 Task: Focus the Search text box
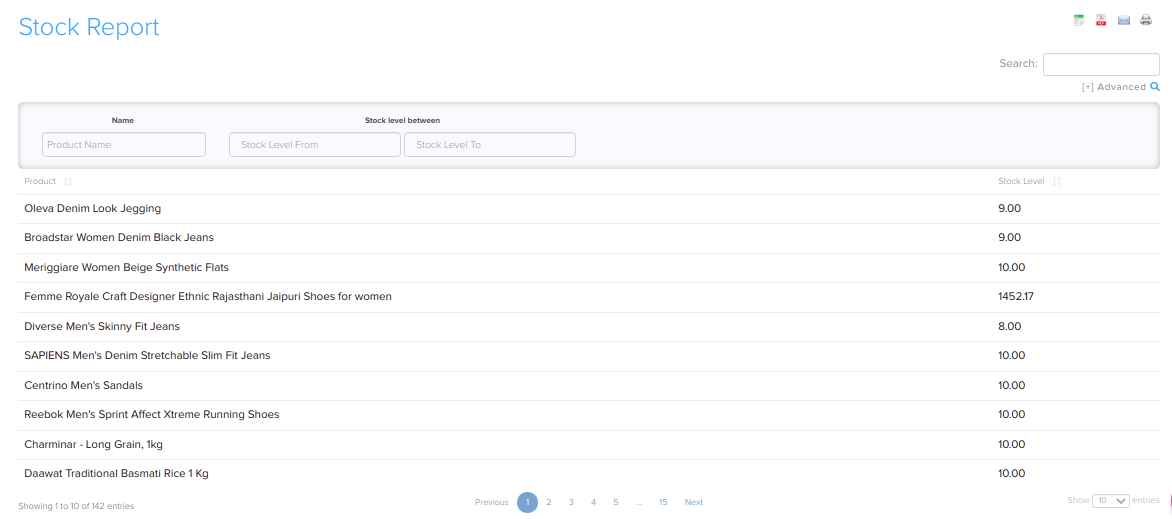(1101, 64)
